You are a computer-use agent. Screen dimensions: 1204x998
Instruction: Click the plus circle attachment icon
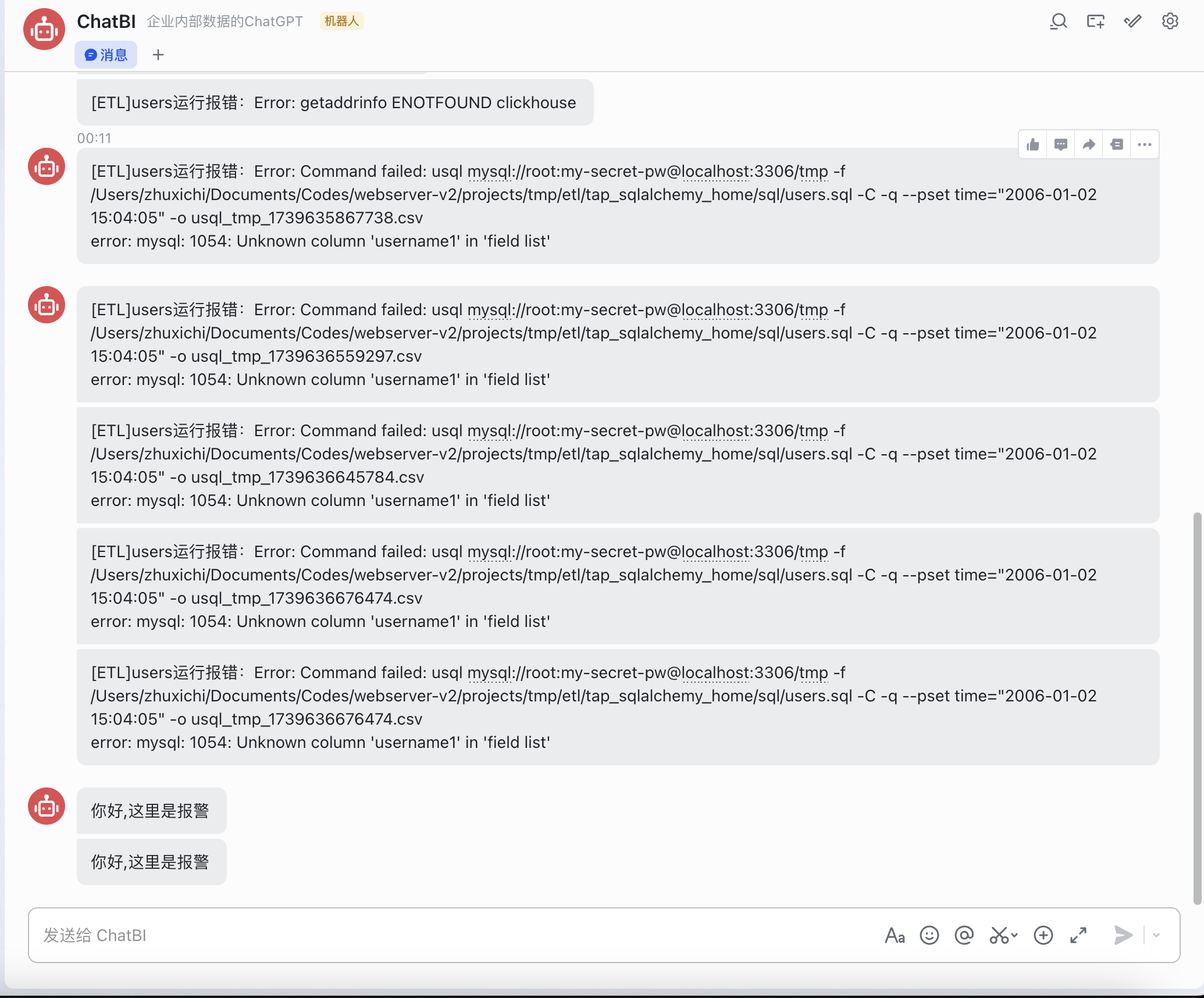tap(1043, 935)
